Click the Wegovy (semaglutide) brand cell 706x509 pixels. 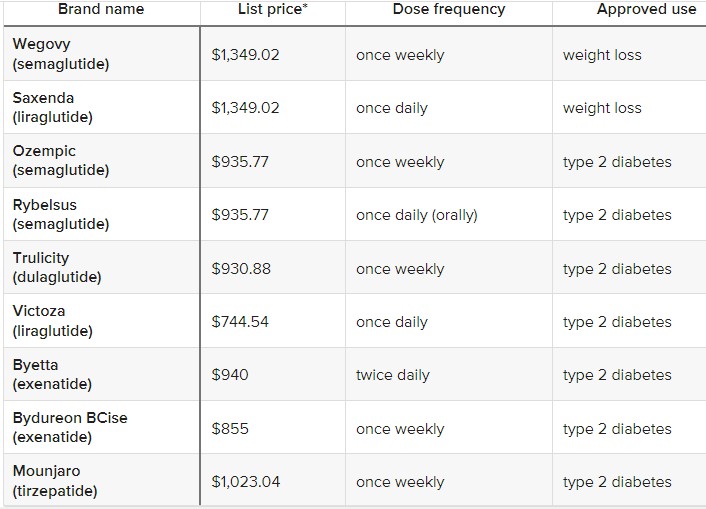61,54
